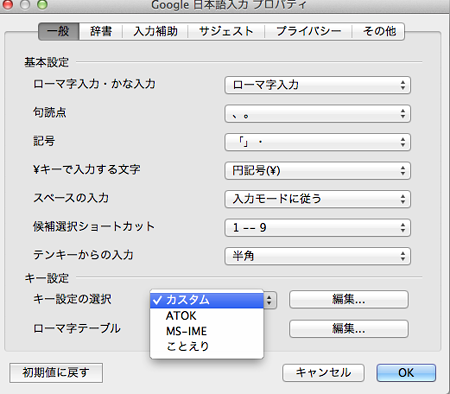The height and width of the screenshot is (394, 450).
Task: Open the ローマ字入力・かな入力 dropdown
Action: (x=317, y=85)
